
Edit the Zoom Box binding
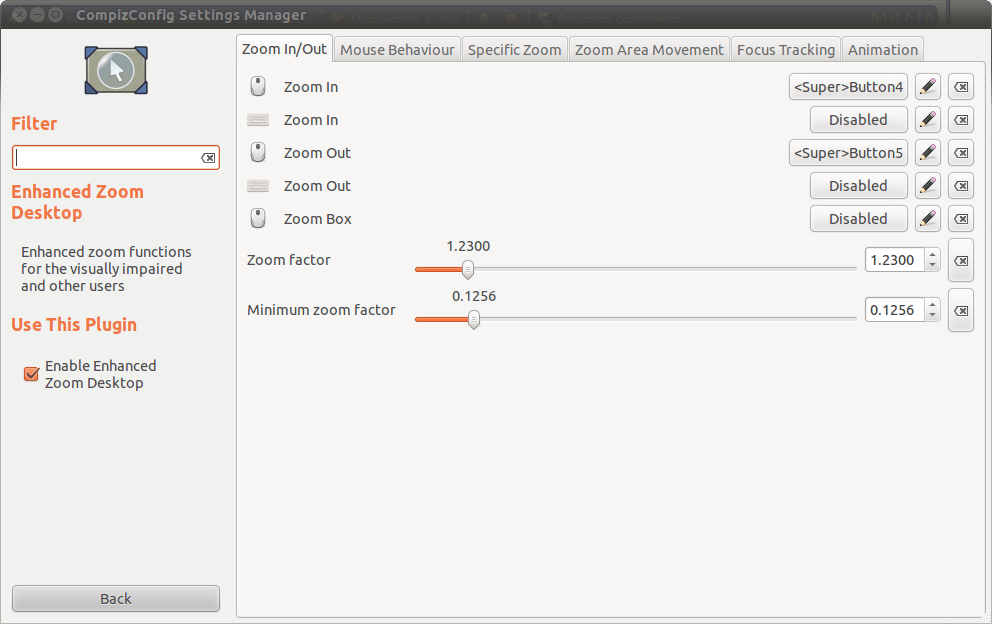point(927,218)
